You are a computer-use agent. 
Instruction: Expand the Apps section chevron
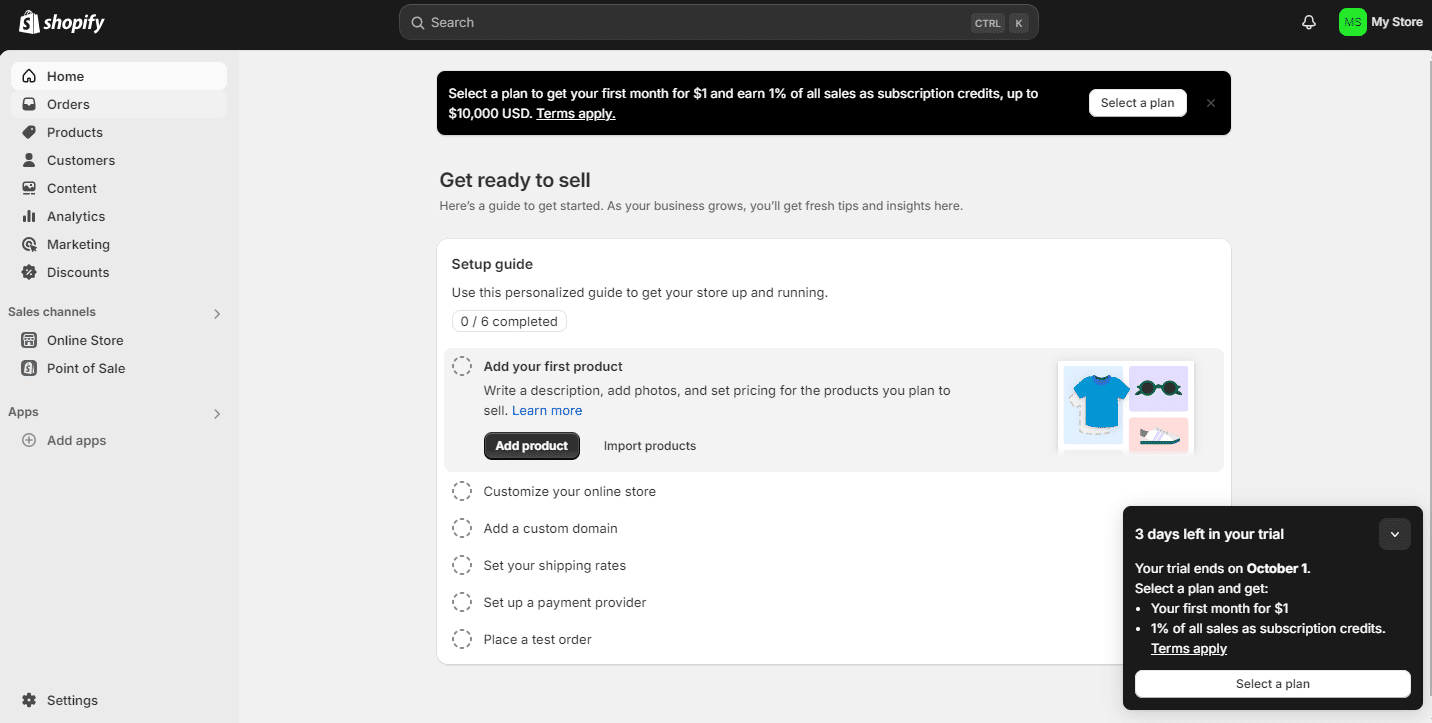pyautogui.click(x=217, y=414)
